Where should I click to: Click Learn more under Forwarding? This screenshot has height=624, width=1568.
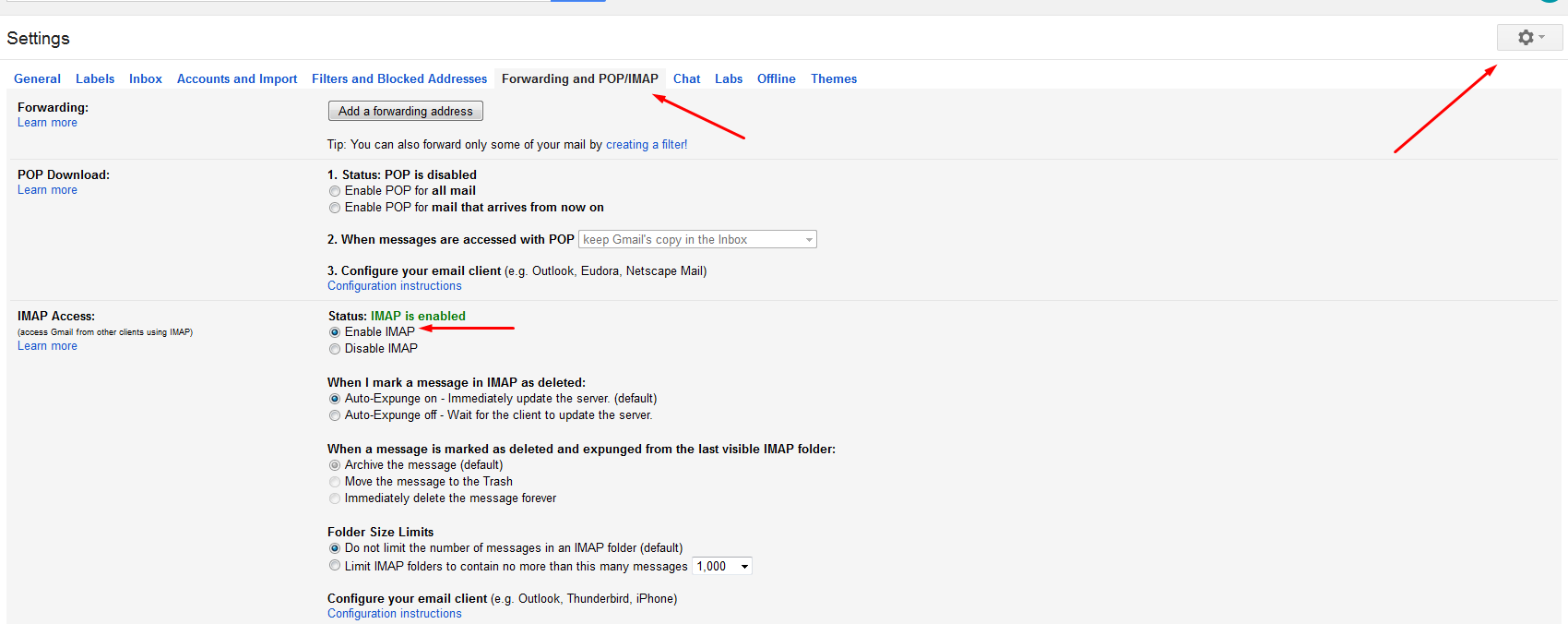coord(47,123)
